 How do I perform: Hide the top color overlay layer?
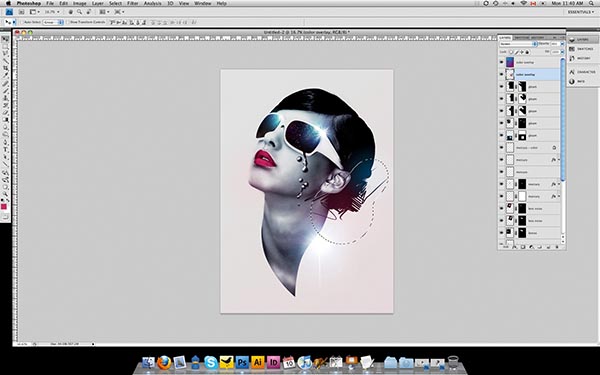coord(502,62)
